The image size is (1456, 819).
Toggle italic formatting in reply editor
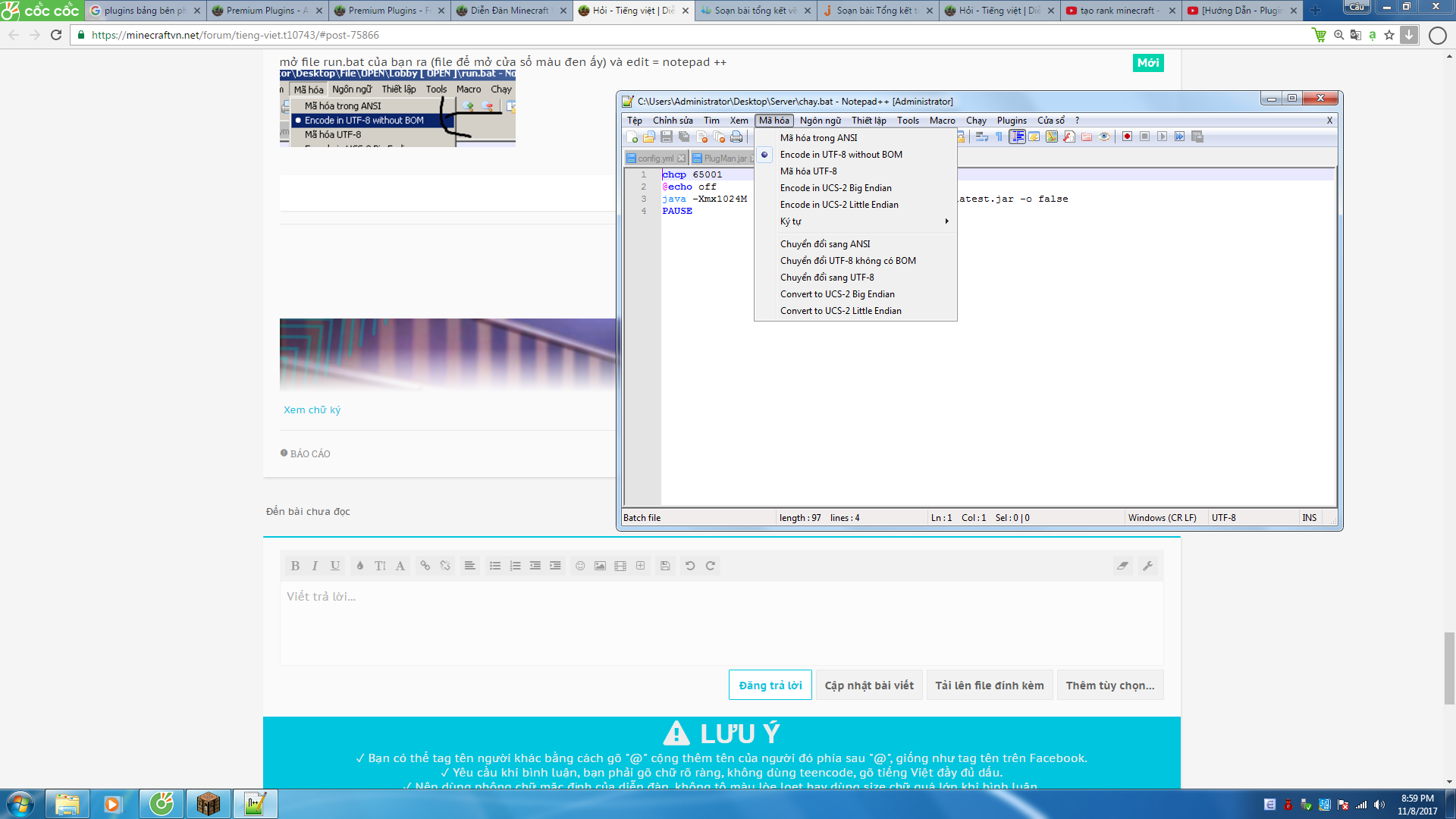315,566
